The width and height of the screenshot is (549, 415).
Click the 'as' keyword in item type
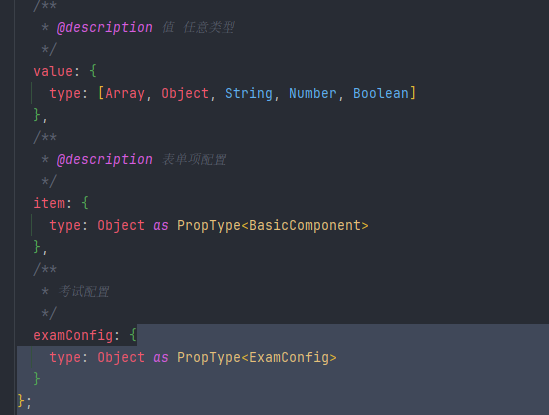pyautogui.click(x=161, y=226)
